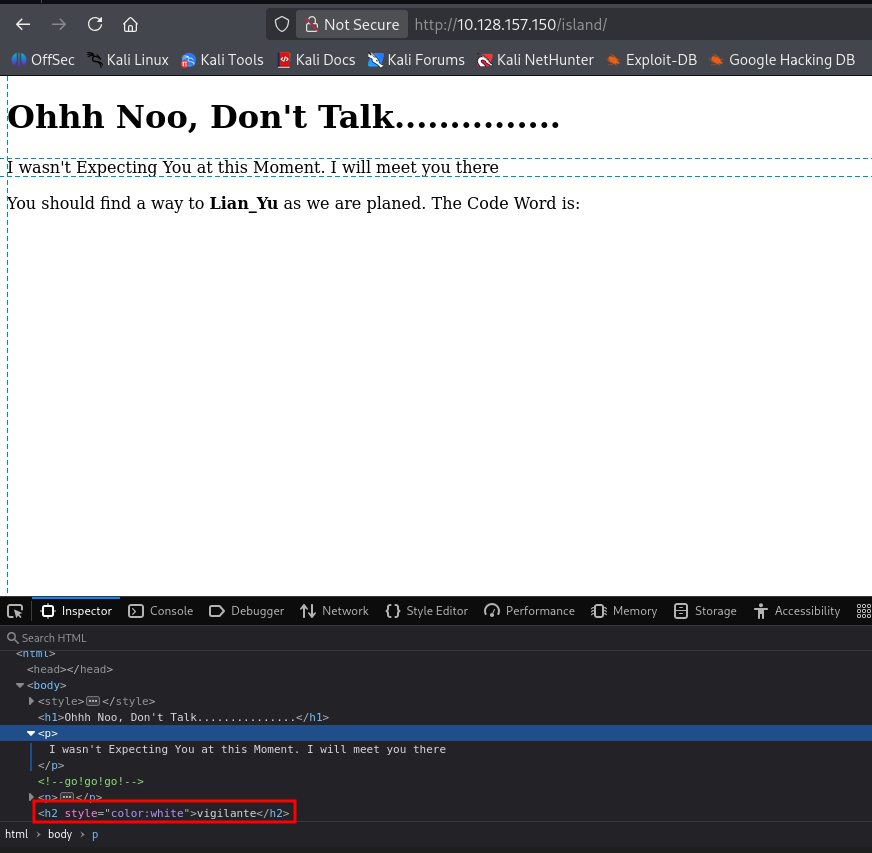
Task: Click html in the breadcrumb trail
Action: [17, 834]
